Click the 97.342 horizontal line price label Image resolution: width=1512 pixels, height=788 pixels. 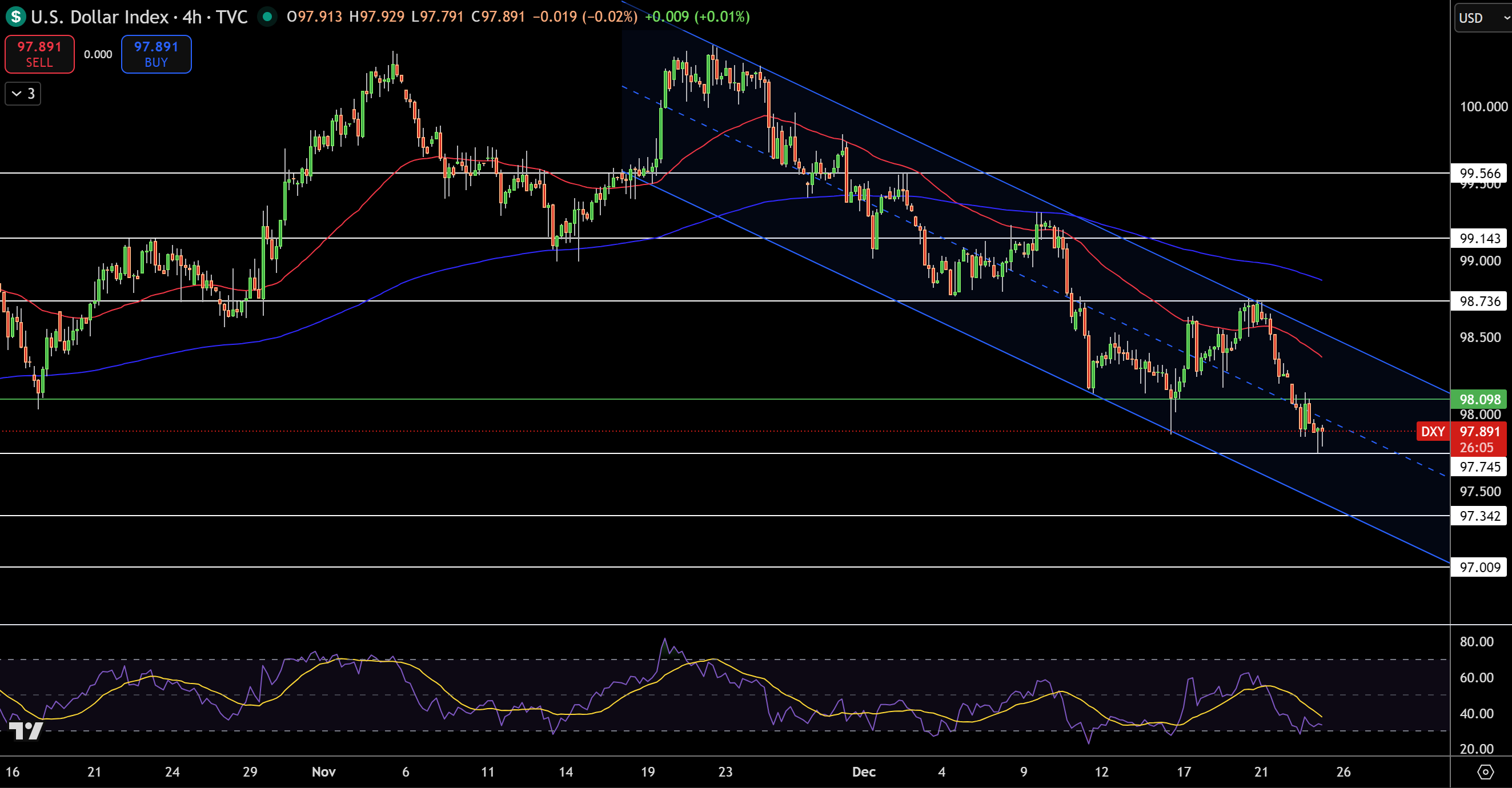click(1479, 516)
